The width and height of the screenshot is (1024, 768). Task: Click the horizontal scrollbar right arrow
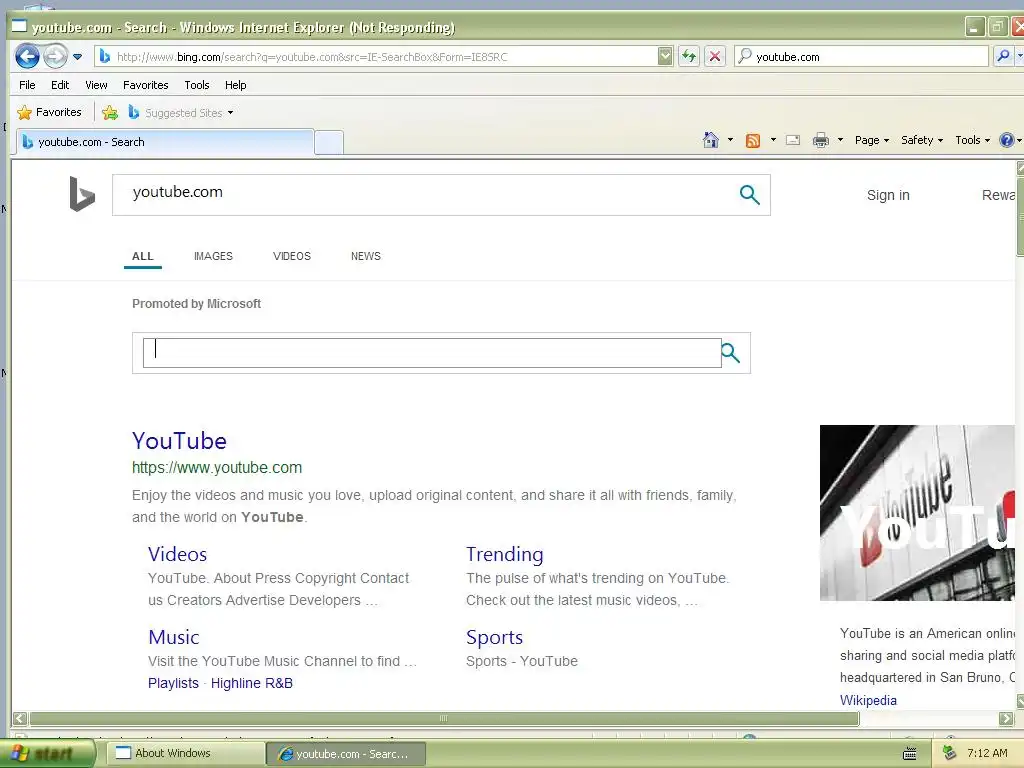[1006, 718]
